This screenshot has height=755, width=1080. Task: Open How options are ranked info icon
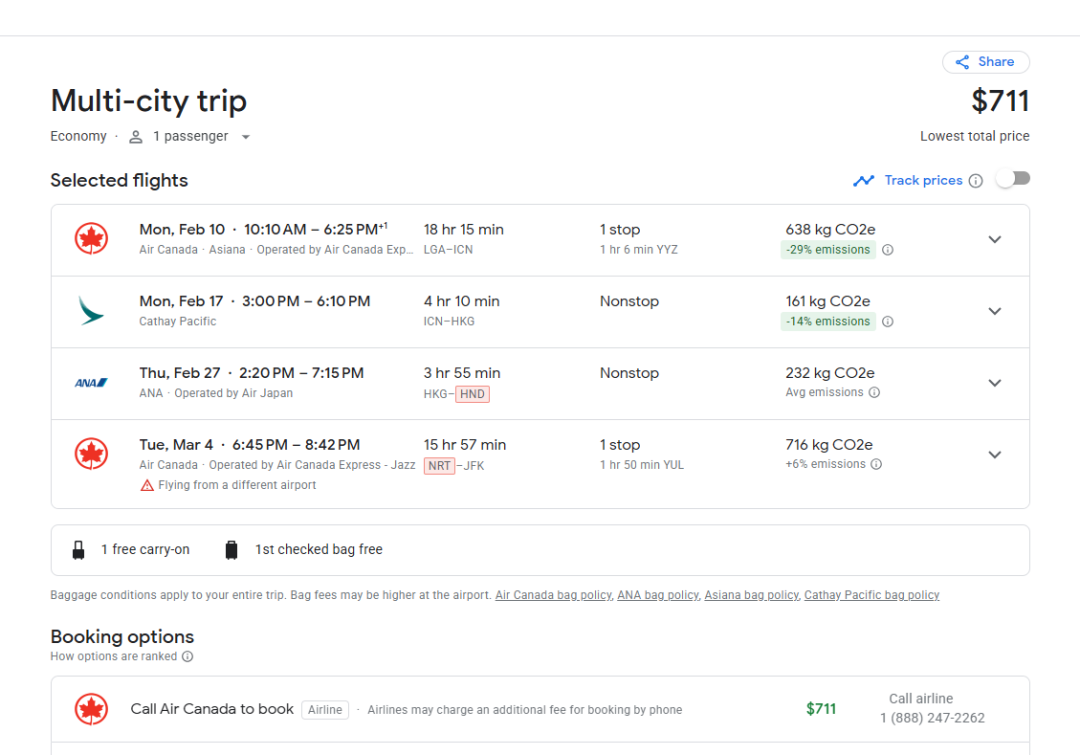point(187,656)
